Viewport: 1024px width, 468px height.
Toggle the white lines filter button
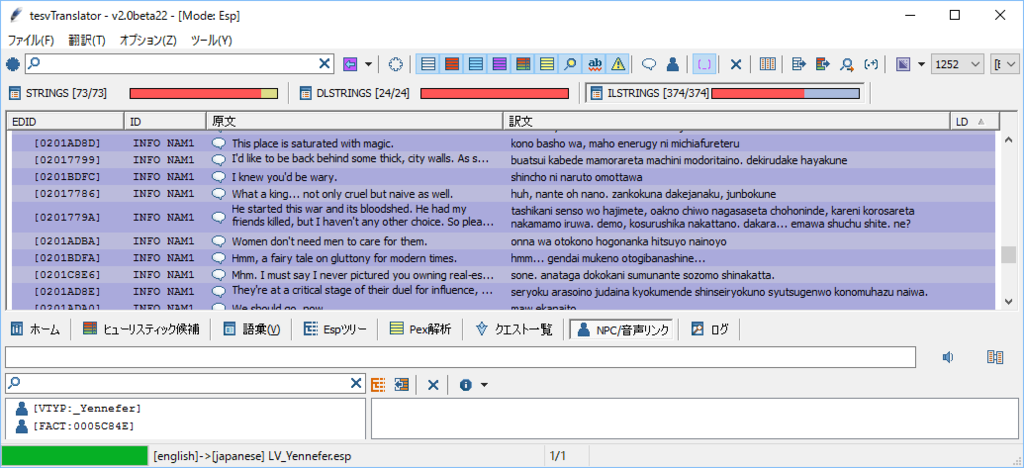(x=428, y=64)
